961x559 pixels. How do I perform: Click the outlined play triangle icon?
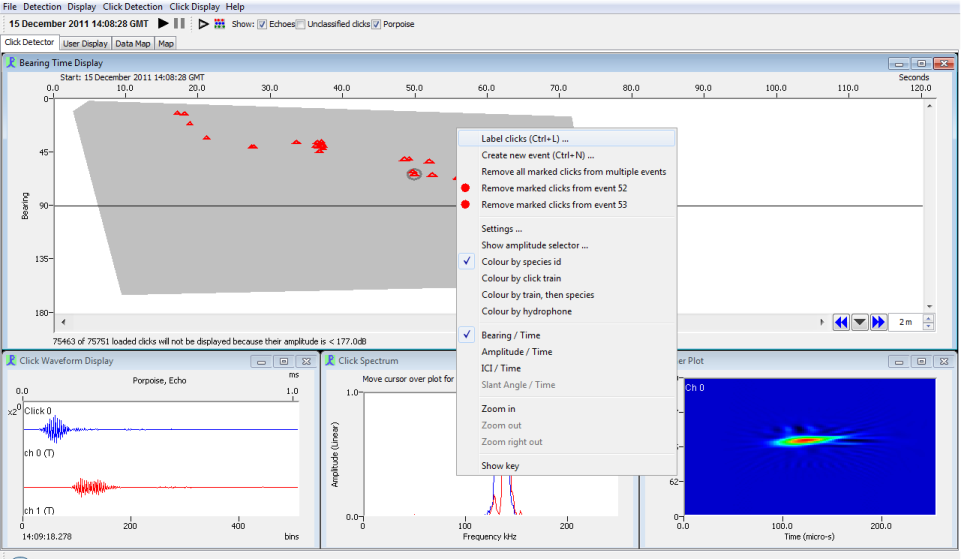coord(203,24)
